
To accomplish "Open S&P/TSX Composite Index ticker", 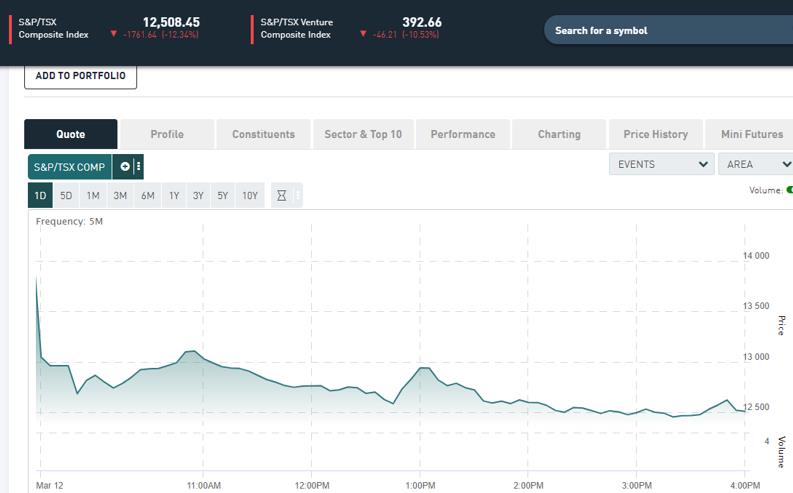I will tap(53, 28).
